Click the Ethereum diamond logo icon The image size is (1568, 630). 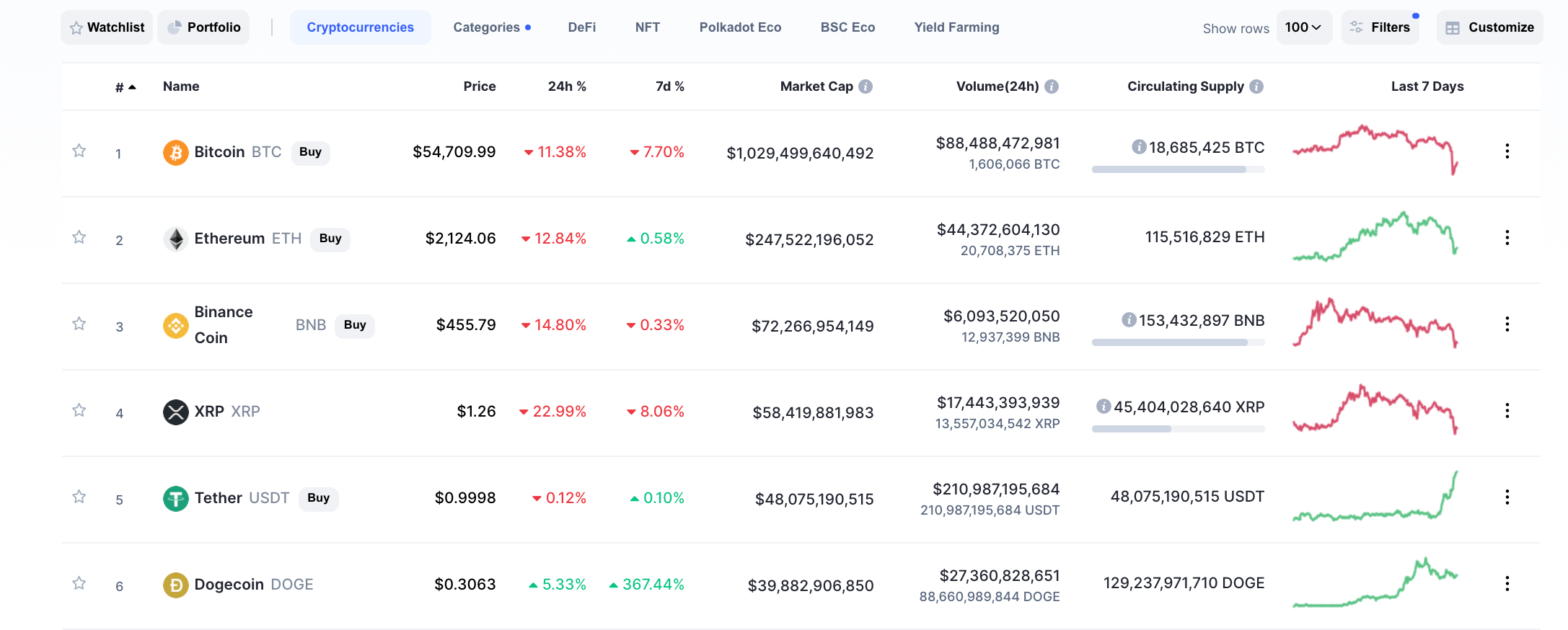pyautogui.click(x=175, y=239)
